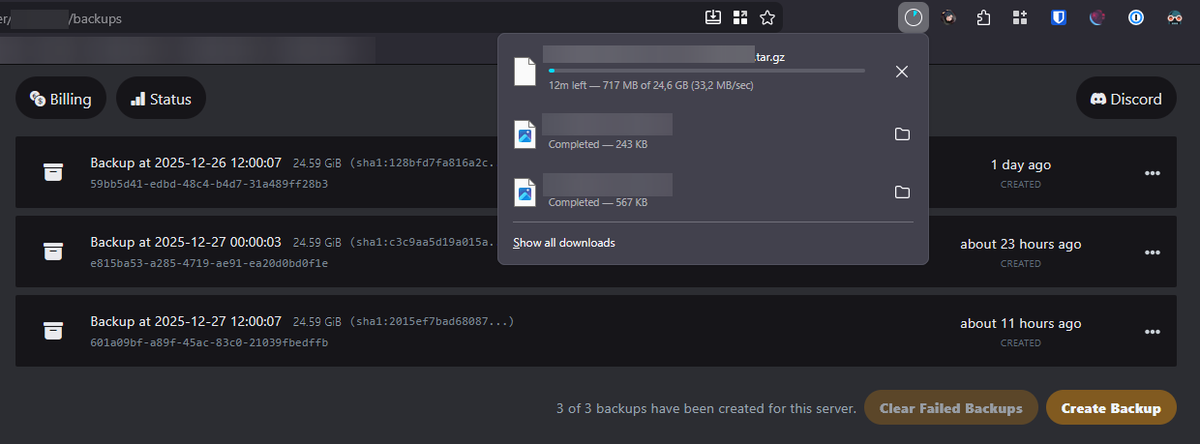Click title 'Backup at 2025-12-27 00:00:03'
This screenshot has width=1200, height=444.
coord(186,242)
